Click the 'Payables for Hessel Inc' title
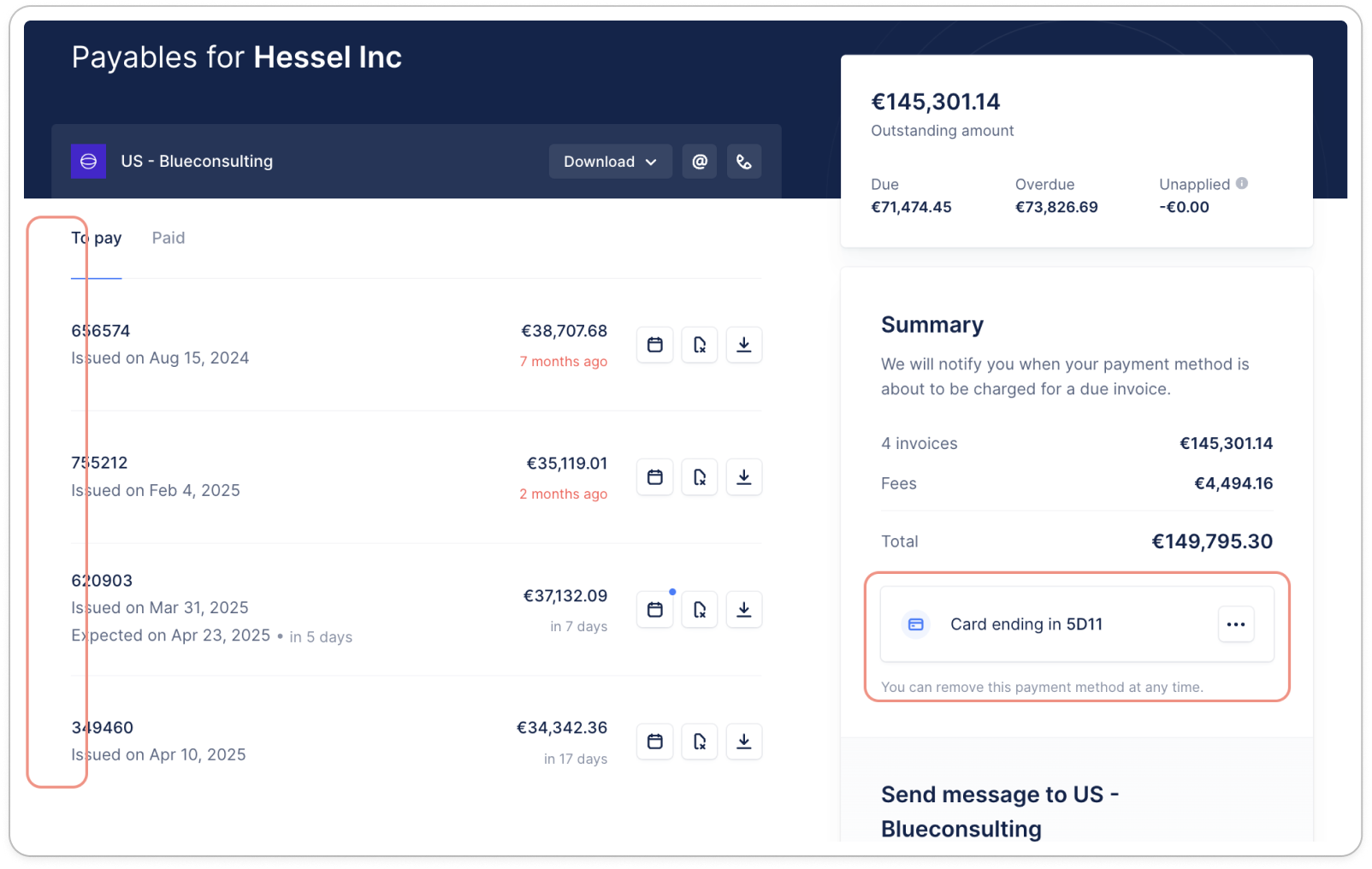Screen dimensions: 1372x869 coord(237,57)
